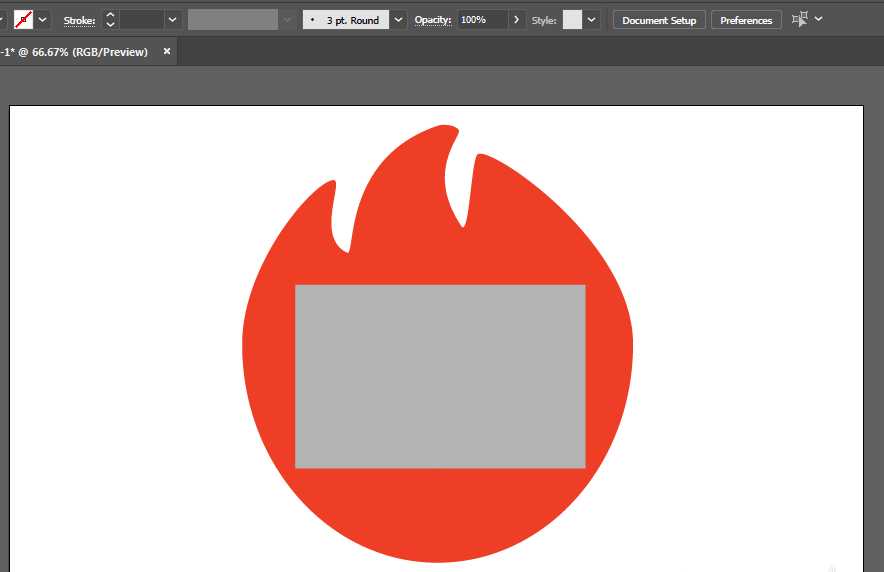The height and width of the screenshot is (572, 884).
Task: Click the Stroke label link
Action: point(79,20)
